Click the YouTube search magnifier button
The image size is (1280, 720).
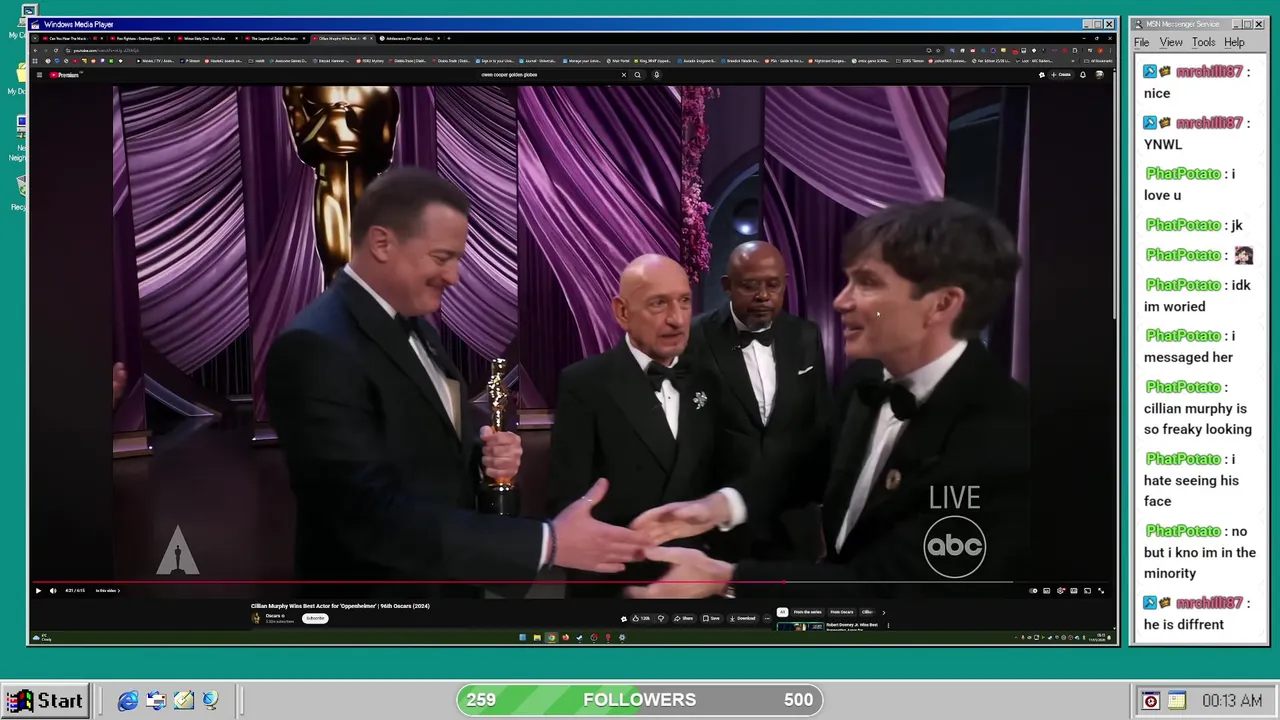(x=638, y=75)
